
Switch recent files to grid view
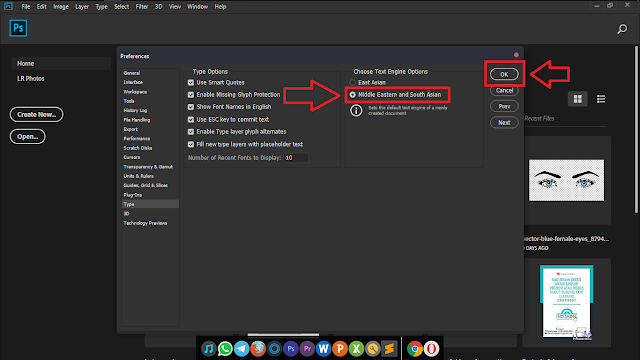pos(578,99)
